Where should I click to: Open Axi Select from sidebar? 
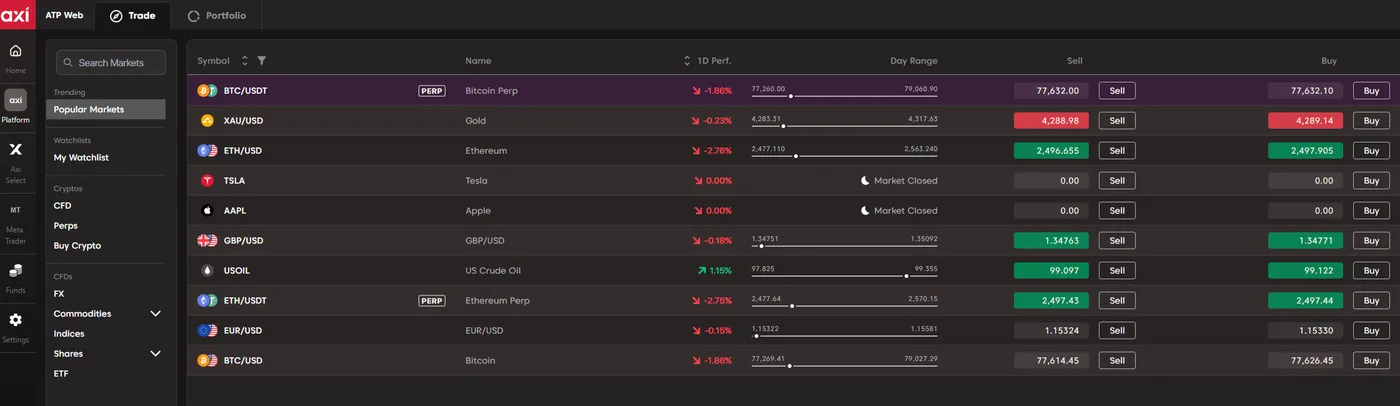(x=15, y=150)
